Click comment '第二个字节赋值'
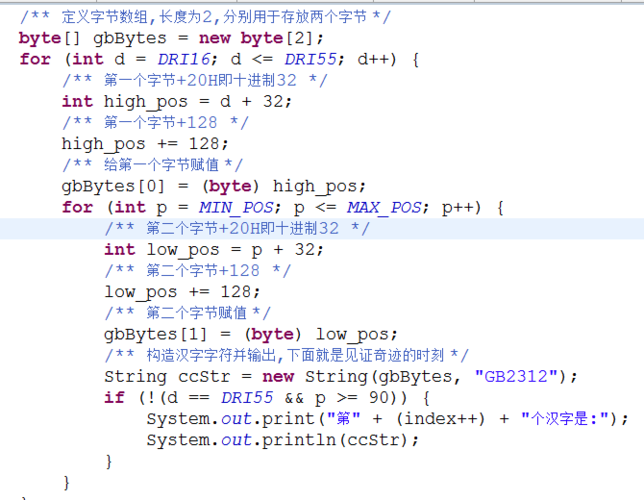The height and width of the screenshot is (500, 644). pyautogui.click(x=188, y=313)
